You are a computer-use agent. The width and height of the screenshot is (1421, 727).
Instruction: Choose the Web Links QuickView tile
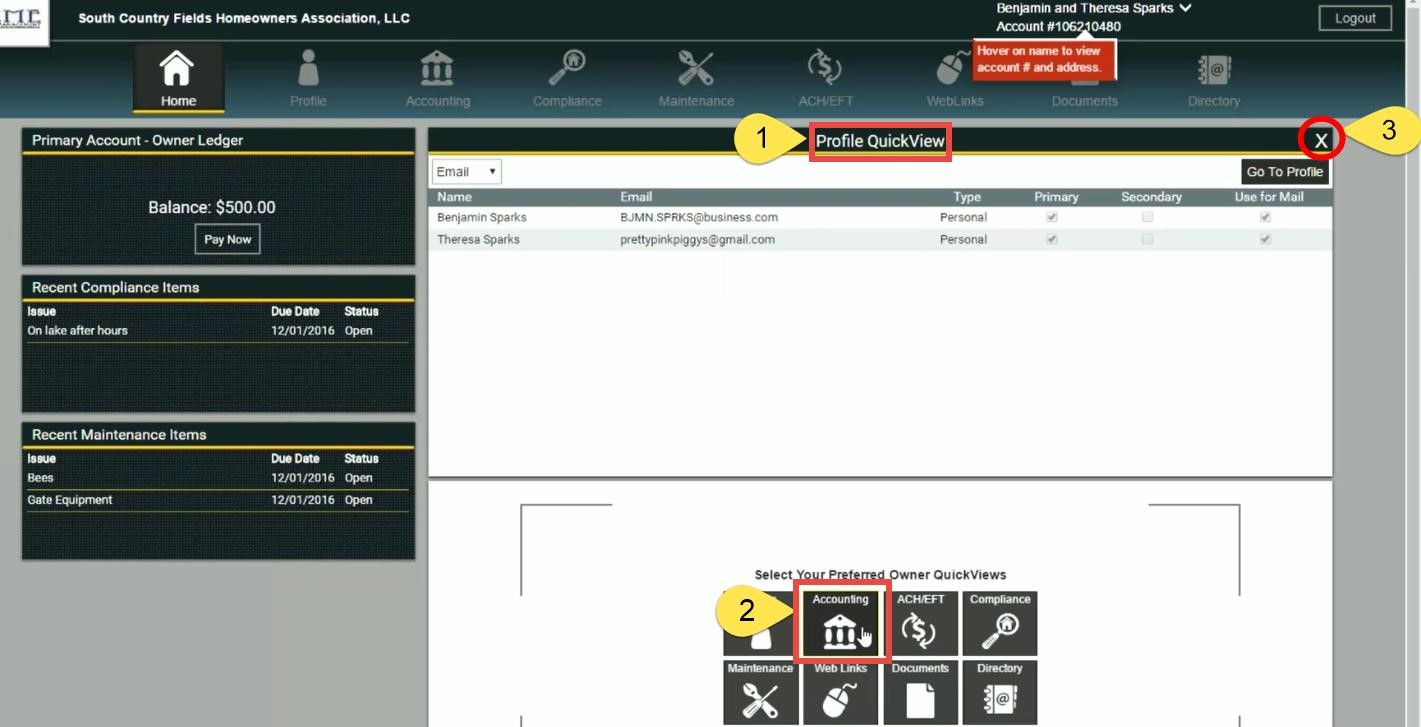click(841, 694)
